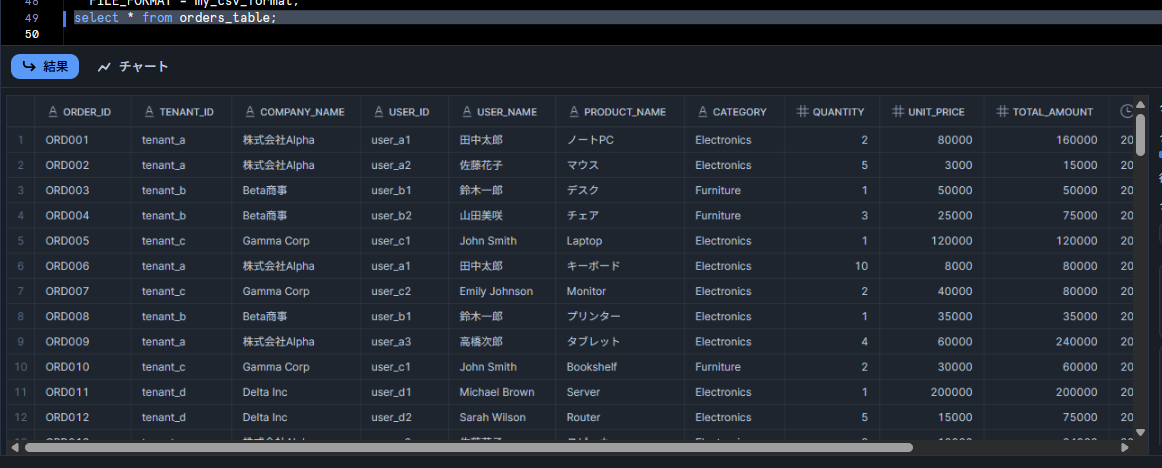Select the Laptop product cell
This screenshot has height=468, width=1162.
(x=620, y=241)
